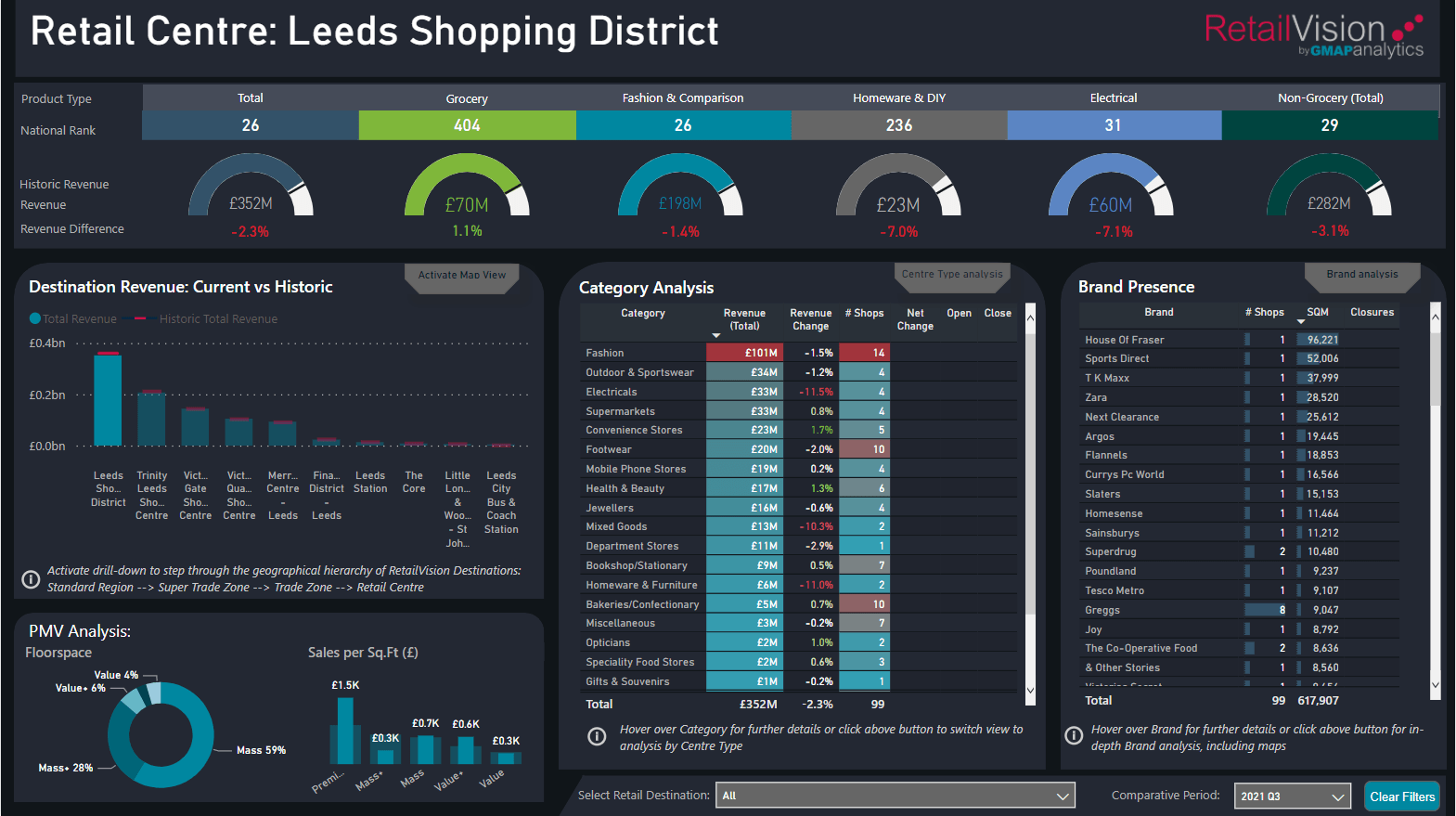Click the info icon under Brand Presence
Screen dimensions: 1456x816
[x=1074, y=736]
